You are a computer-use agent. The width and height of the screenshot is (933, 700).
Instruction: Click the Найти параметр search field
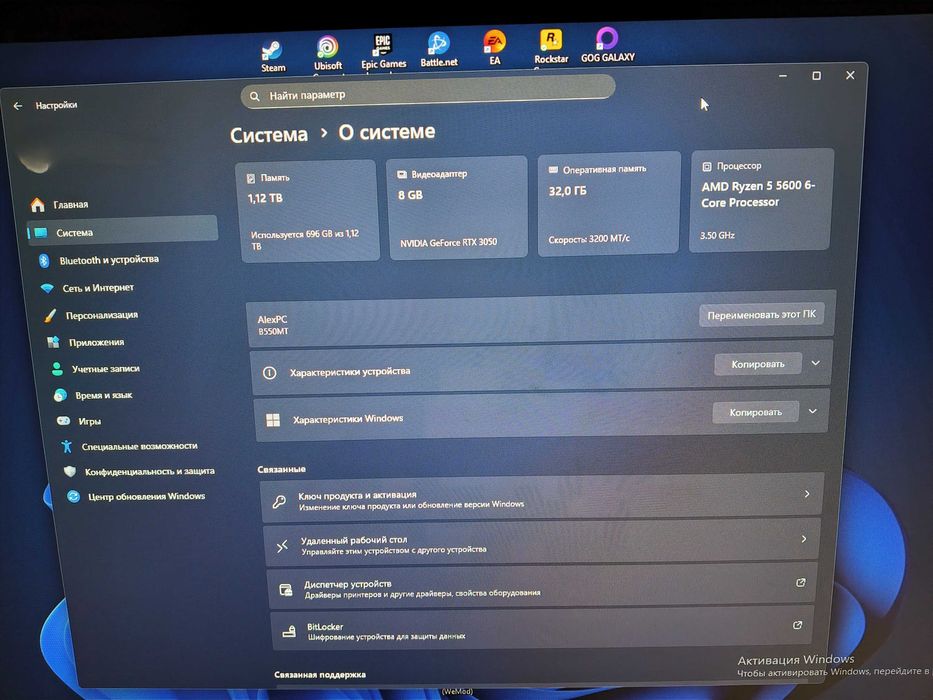(427, 92)
